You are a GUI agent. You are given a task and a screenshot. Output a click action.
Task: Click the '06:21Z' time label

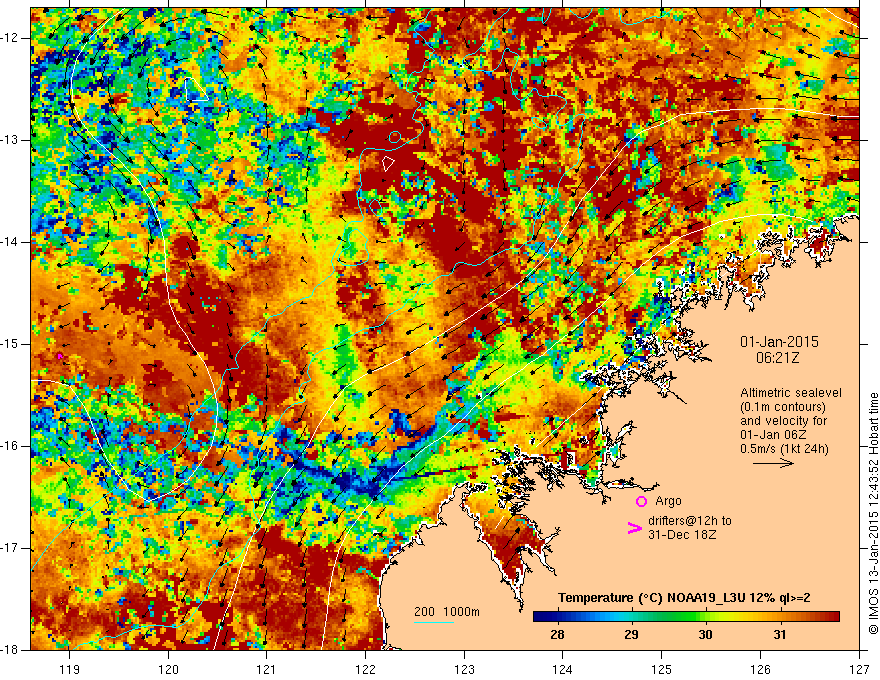(777, 357)
